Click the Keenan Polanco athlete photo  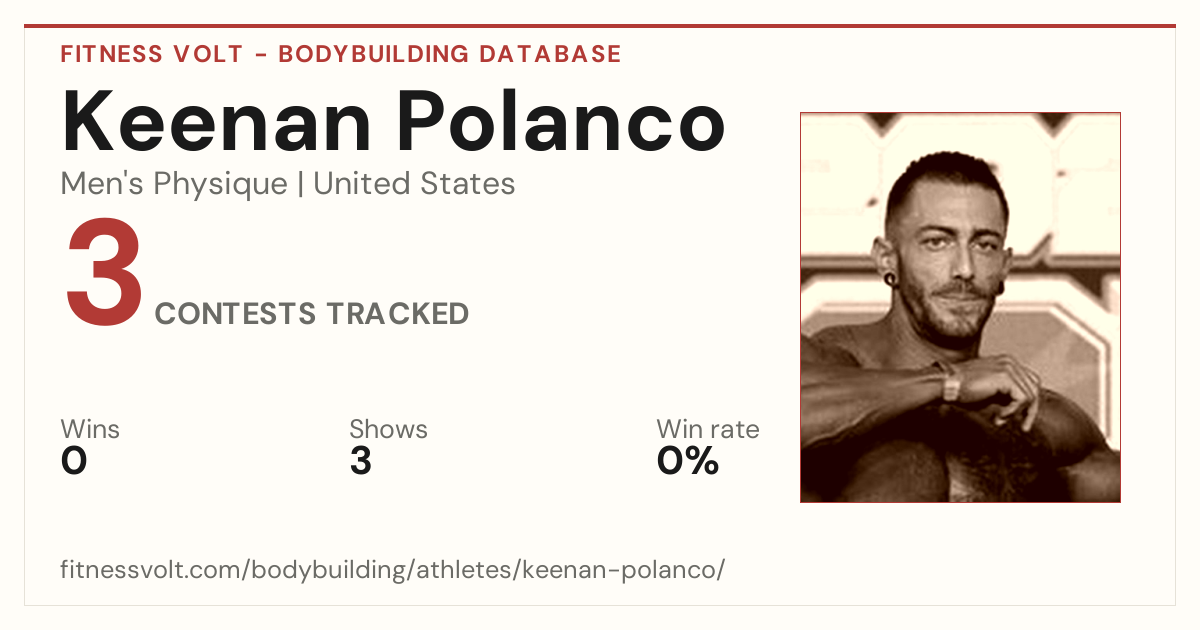[x=960, y=307]
